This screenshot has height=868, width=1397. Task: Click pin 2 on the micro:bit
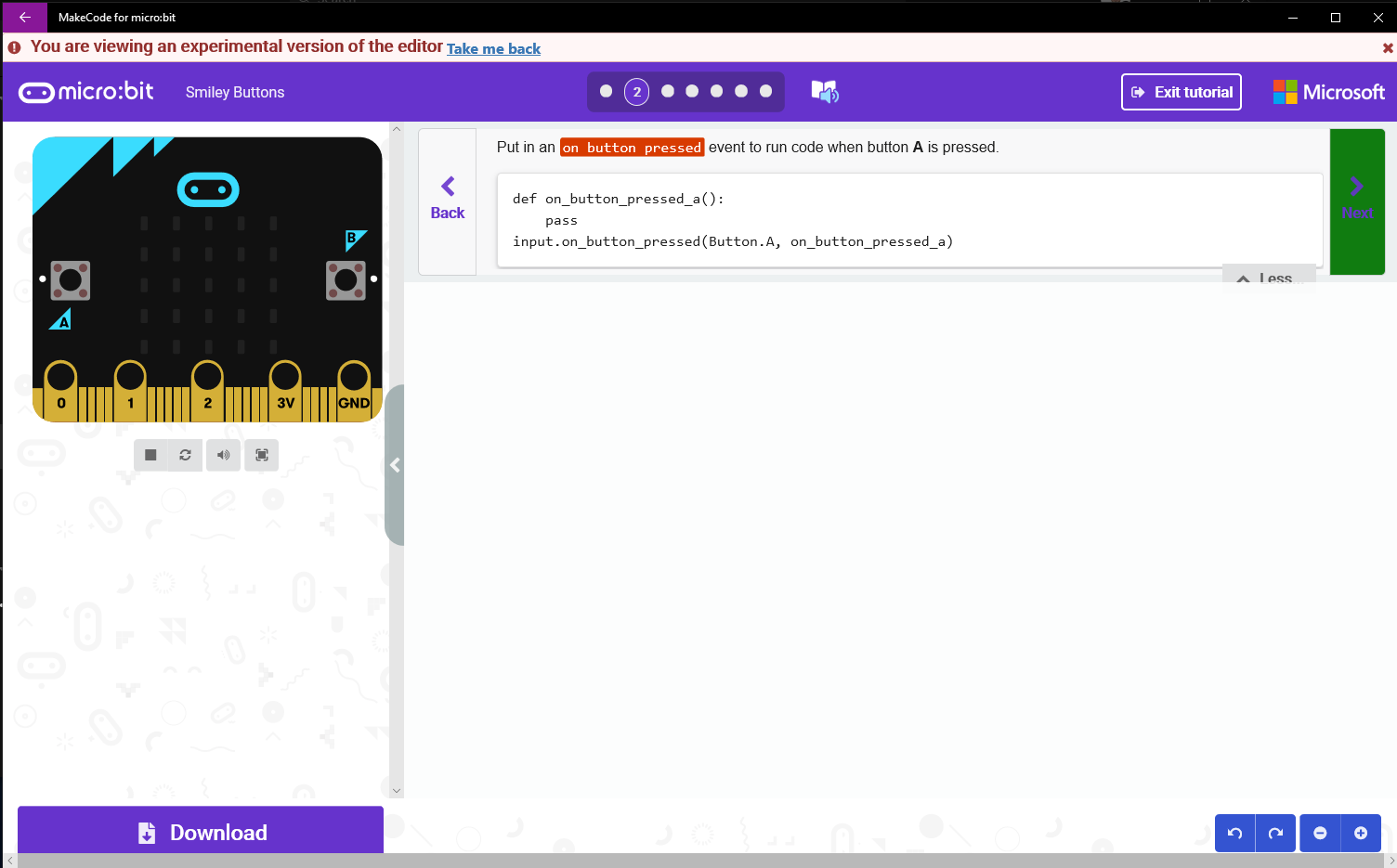(207, 390)
